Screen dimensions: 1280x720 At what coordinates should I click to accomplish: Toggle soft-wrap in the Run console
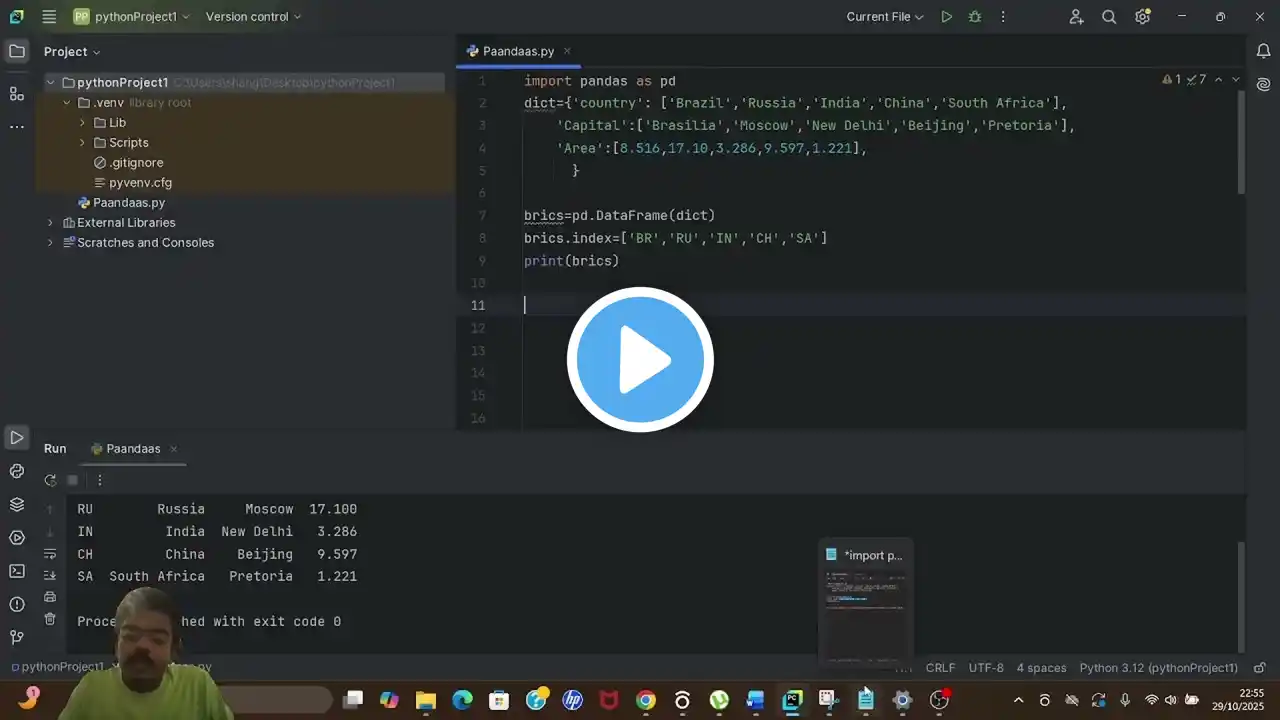pyautogui.click(x=50, y=553)
